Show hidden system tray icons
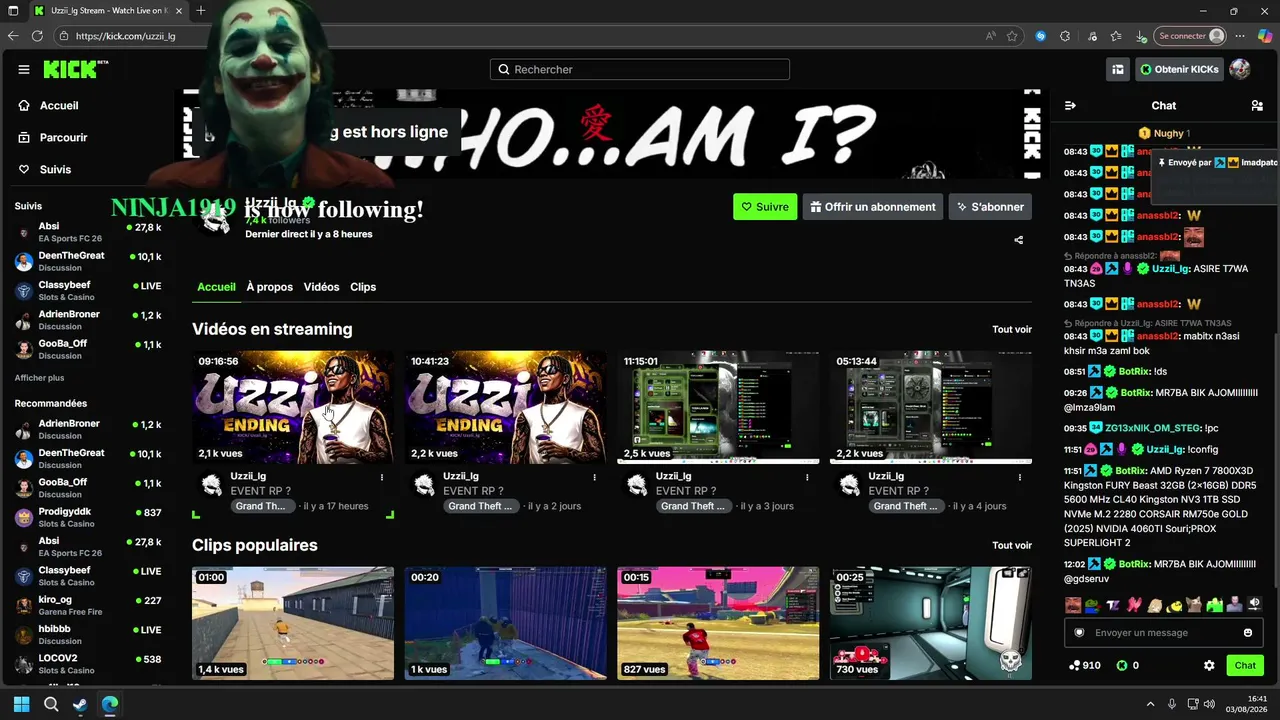The image size is (1280, 720). coord(1150,704)
